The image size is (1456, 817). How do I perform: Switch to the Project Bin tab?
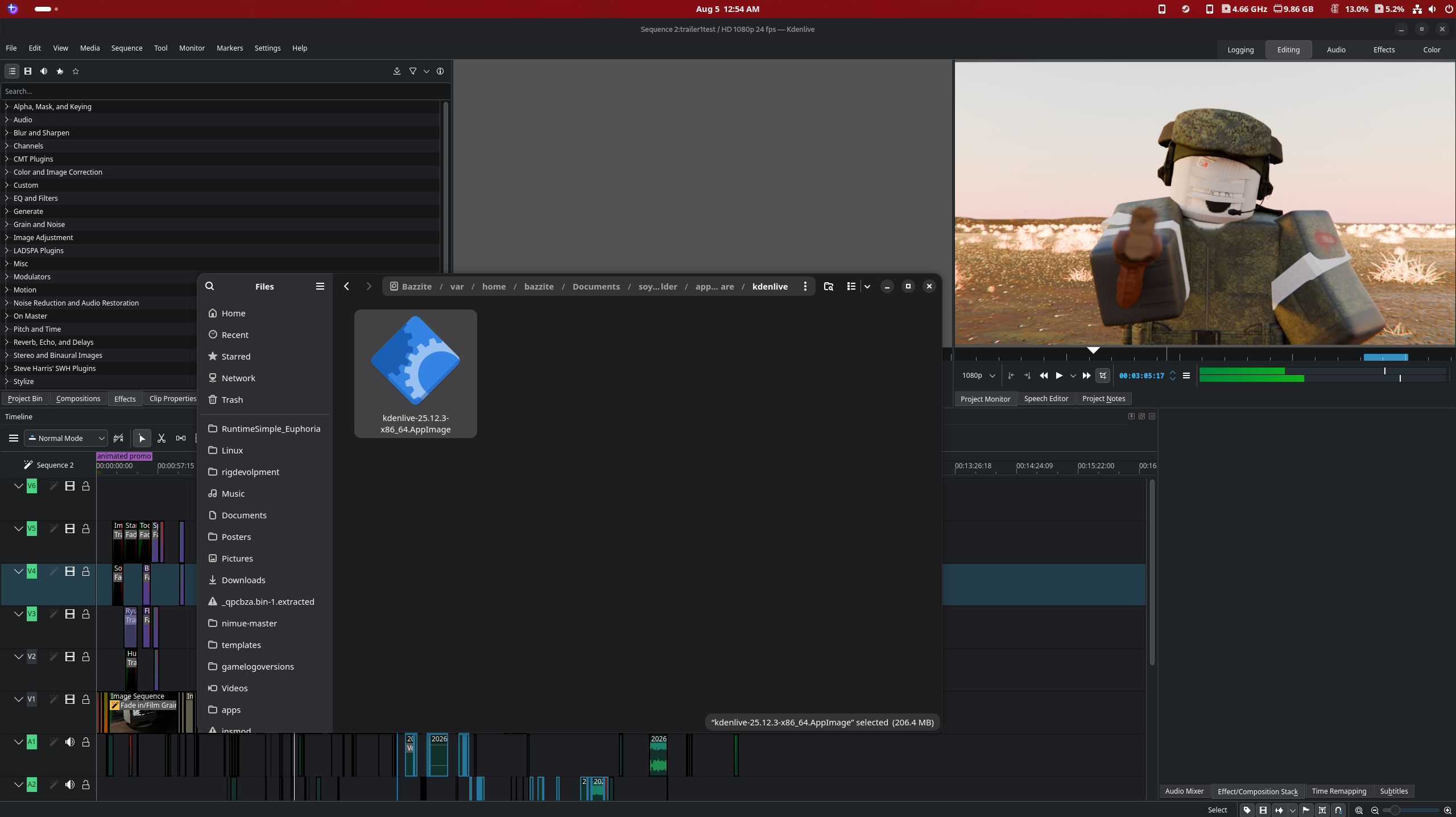(25, 398)
